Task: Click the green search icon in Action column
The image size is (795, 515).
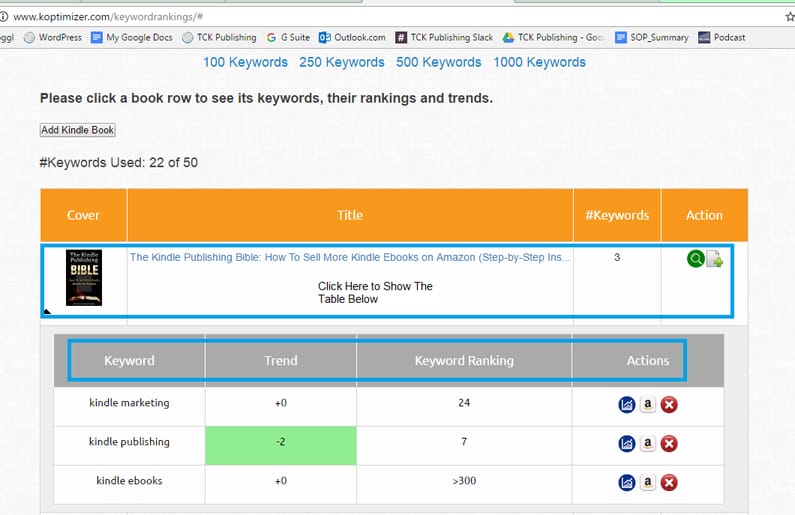Action: [696, 259]
